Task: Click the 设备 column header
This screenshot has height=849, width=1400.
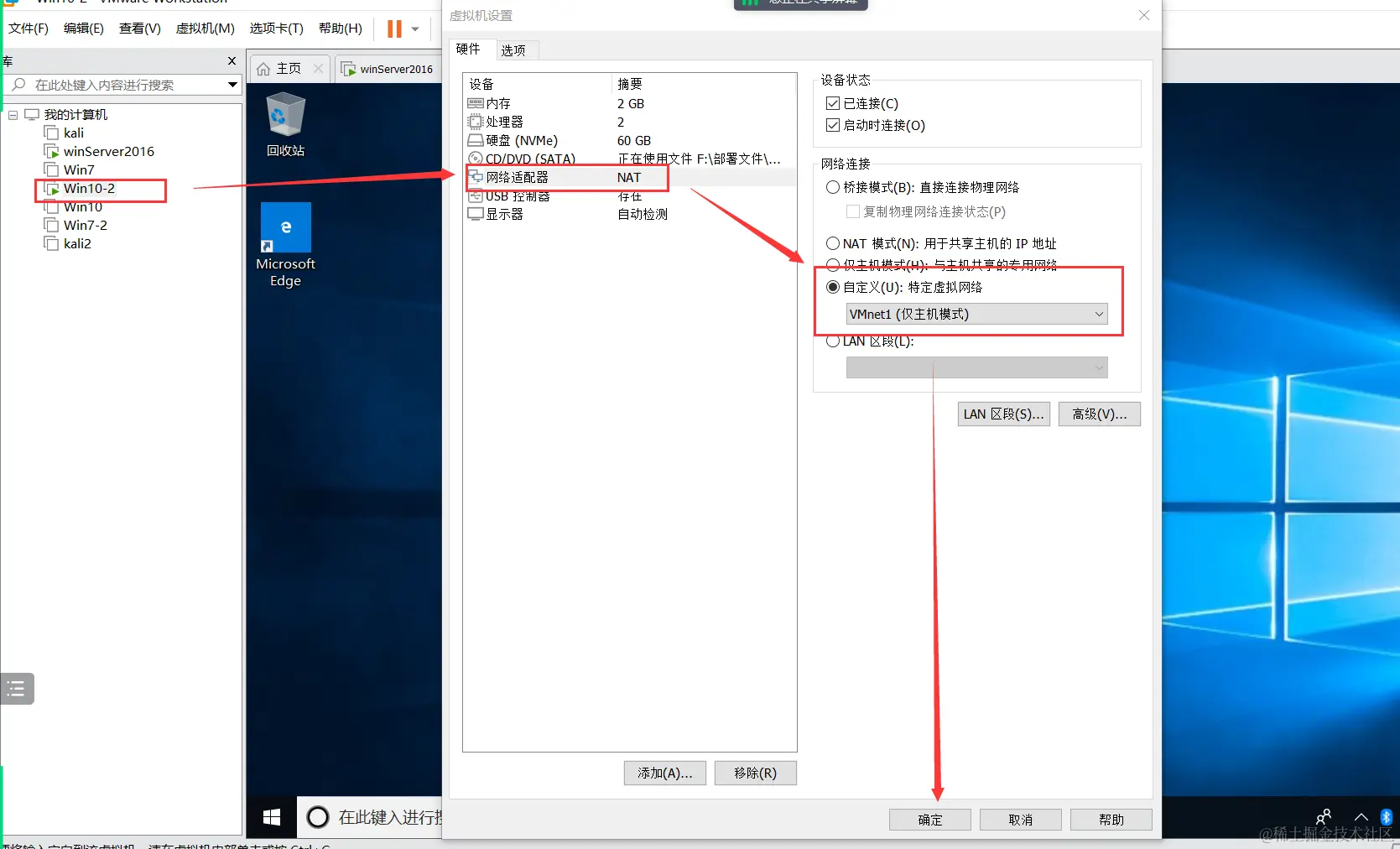Action: [x=538, y=84]
